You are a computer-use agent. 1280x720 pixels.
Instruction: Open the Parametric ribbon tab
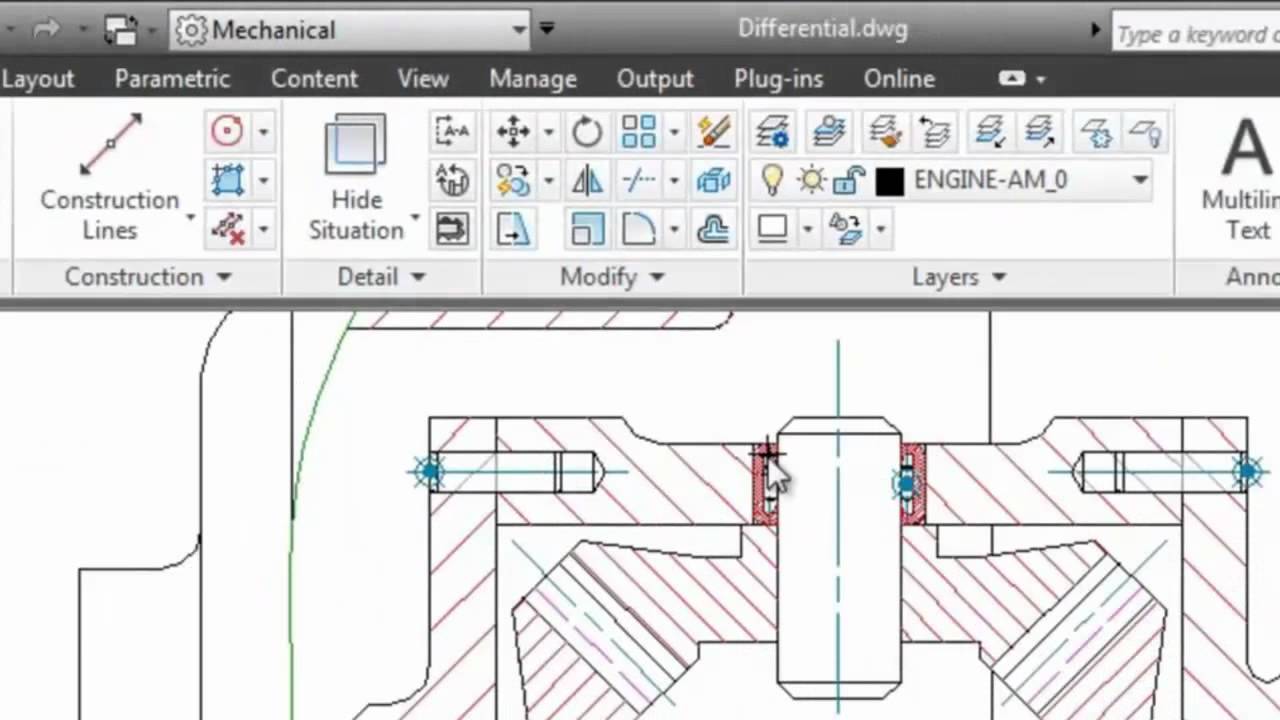pyautogui.click(x=172, y=79)
